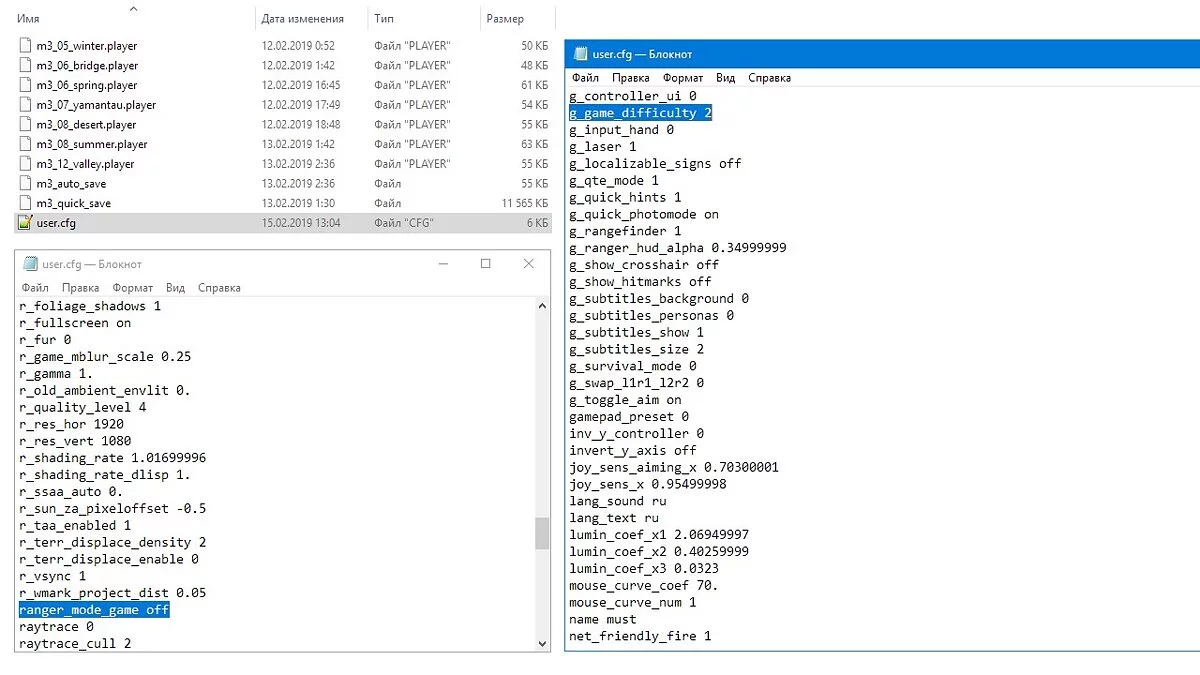This screenshot has width=1200, height=675.
Task: Select the user.cfg file icon in list
Action: [x=26, y=223]
